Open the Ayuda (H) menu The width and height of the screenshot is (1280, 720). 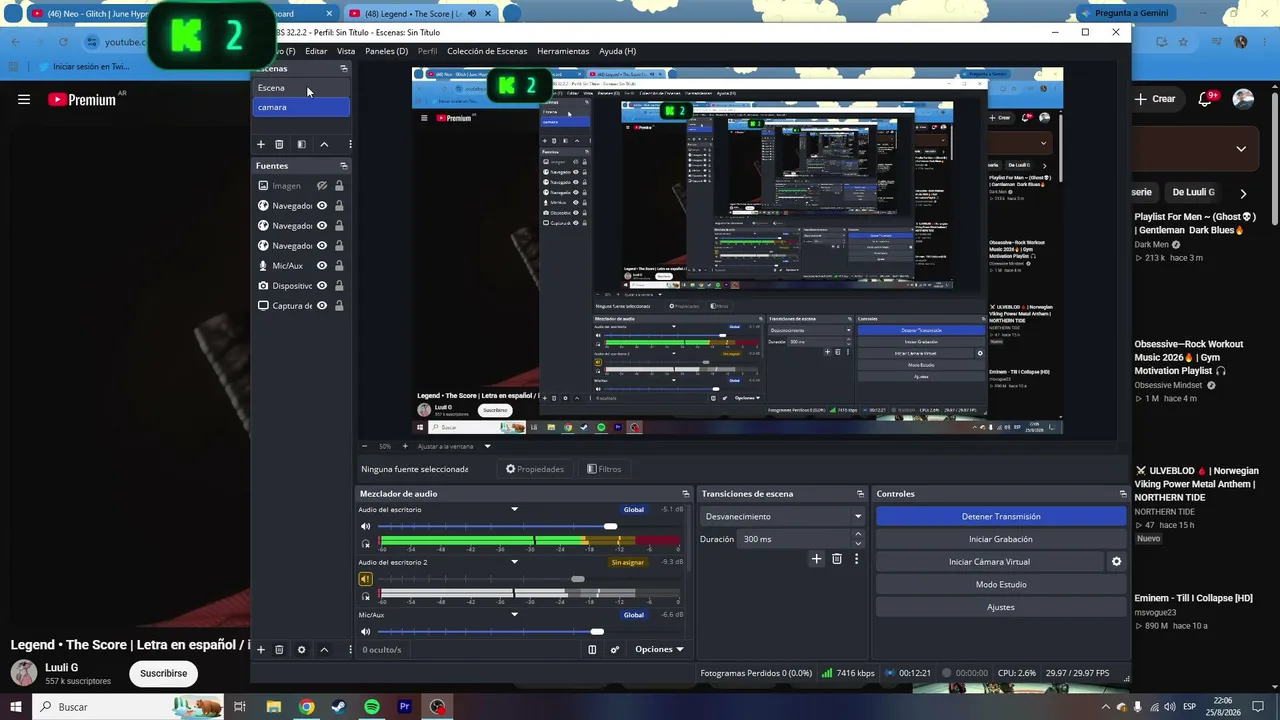click(x=617, y=51)
